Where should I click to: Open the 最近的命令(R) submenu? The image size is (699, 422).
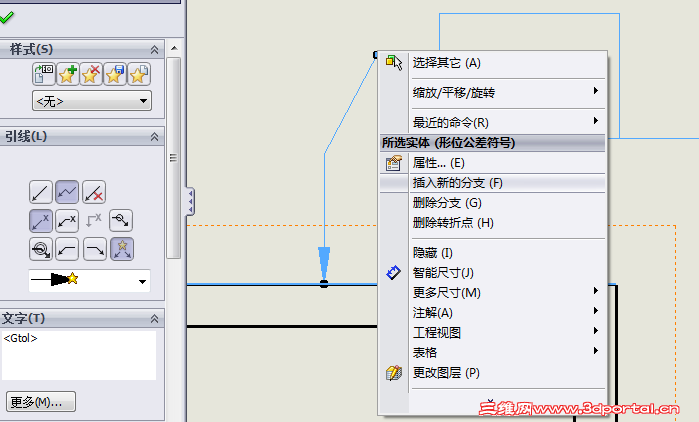(x=493, y=122)
